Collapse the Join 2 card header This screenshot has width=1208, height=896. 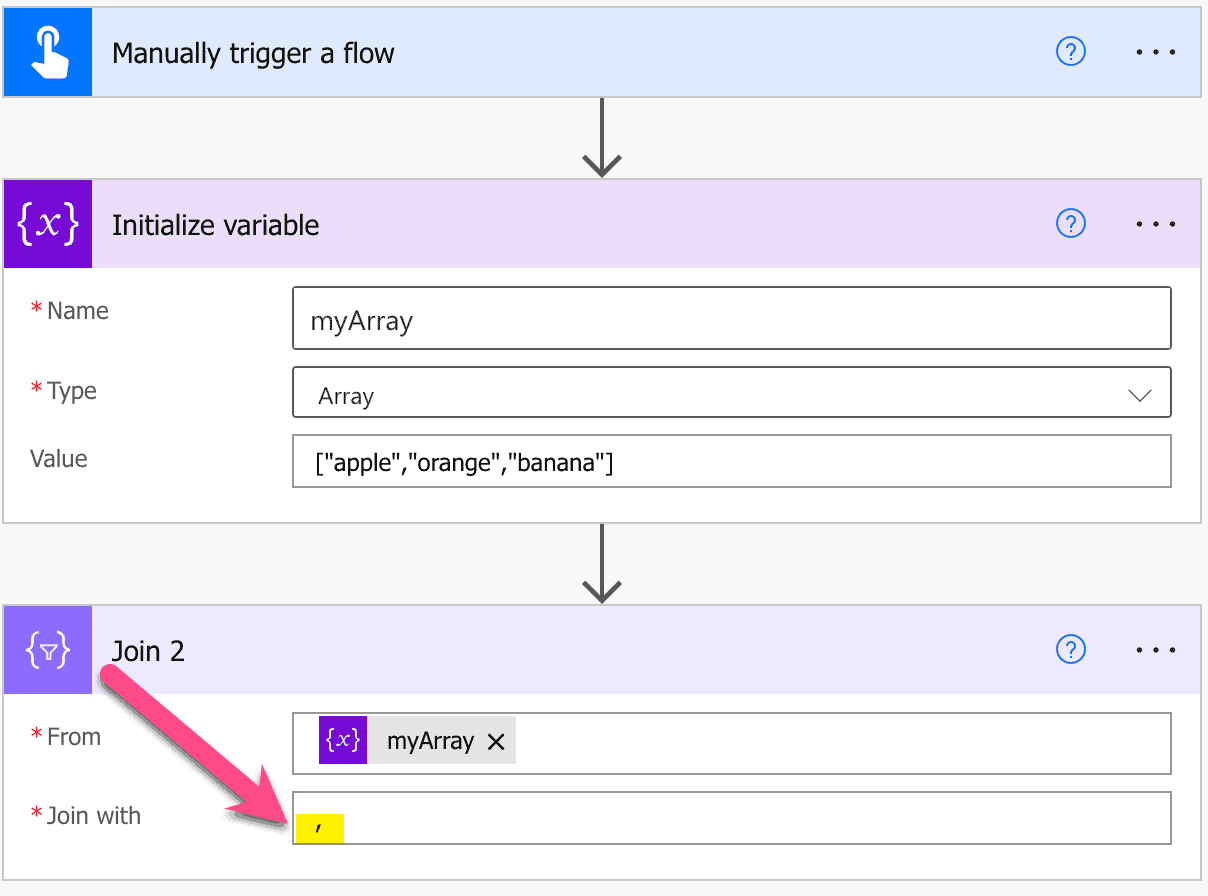[600, 650]
